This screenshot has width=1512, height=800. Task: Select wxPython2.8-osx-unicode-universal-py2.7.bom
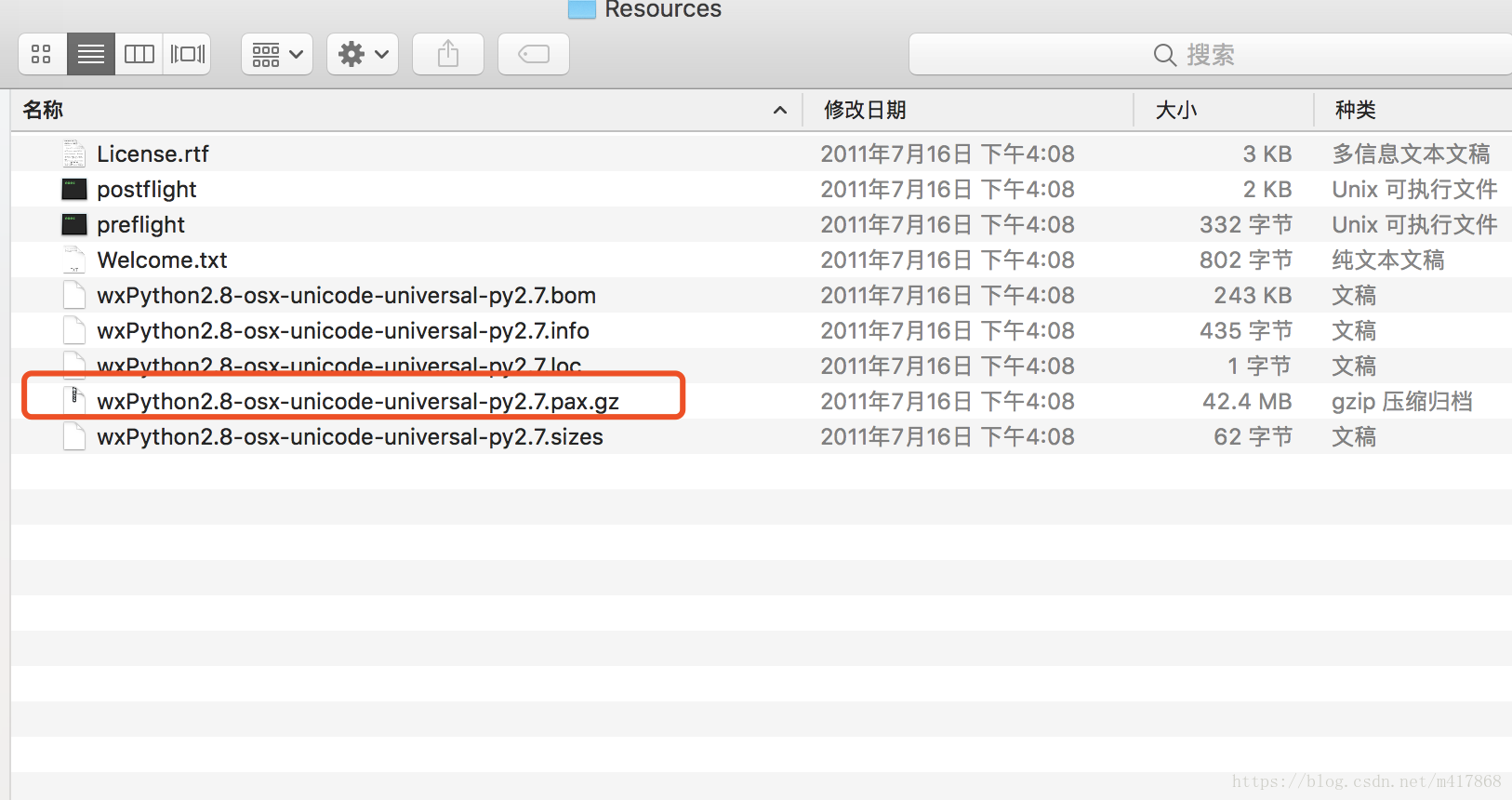click(x=346, y=295)
